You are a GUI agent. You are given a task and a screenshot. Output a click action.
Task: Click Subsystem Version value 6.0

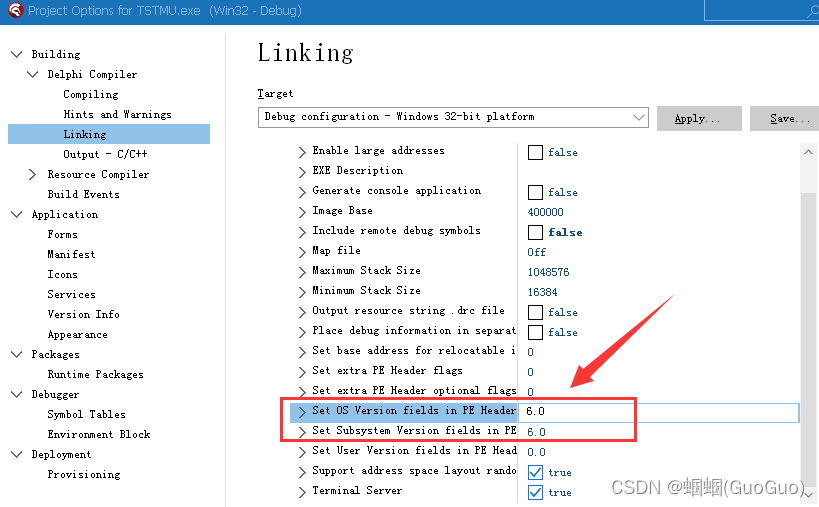coord(536,432)
